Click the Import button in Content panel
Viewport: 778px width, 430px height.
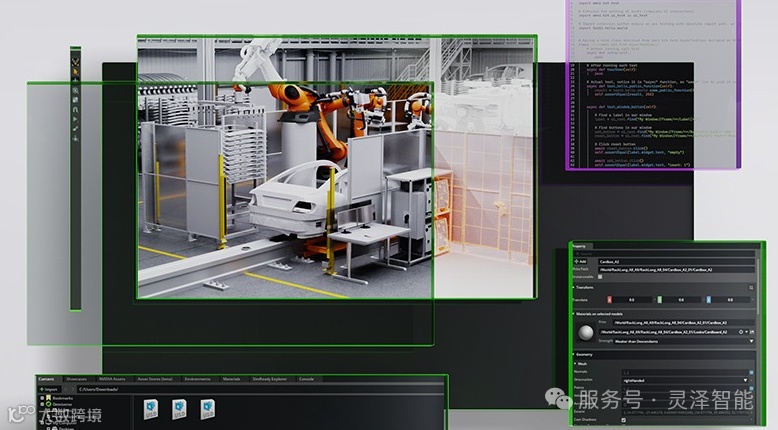click(x=50, y=389)
